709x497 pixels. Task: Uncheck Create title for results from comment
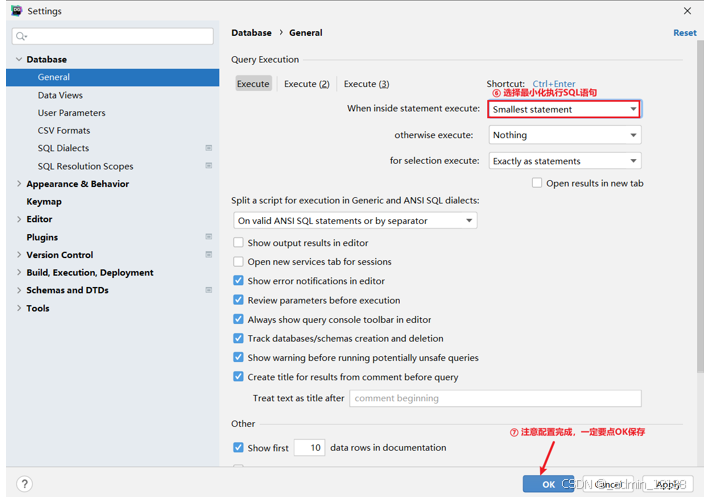point(238,377)
